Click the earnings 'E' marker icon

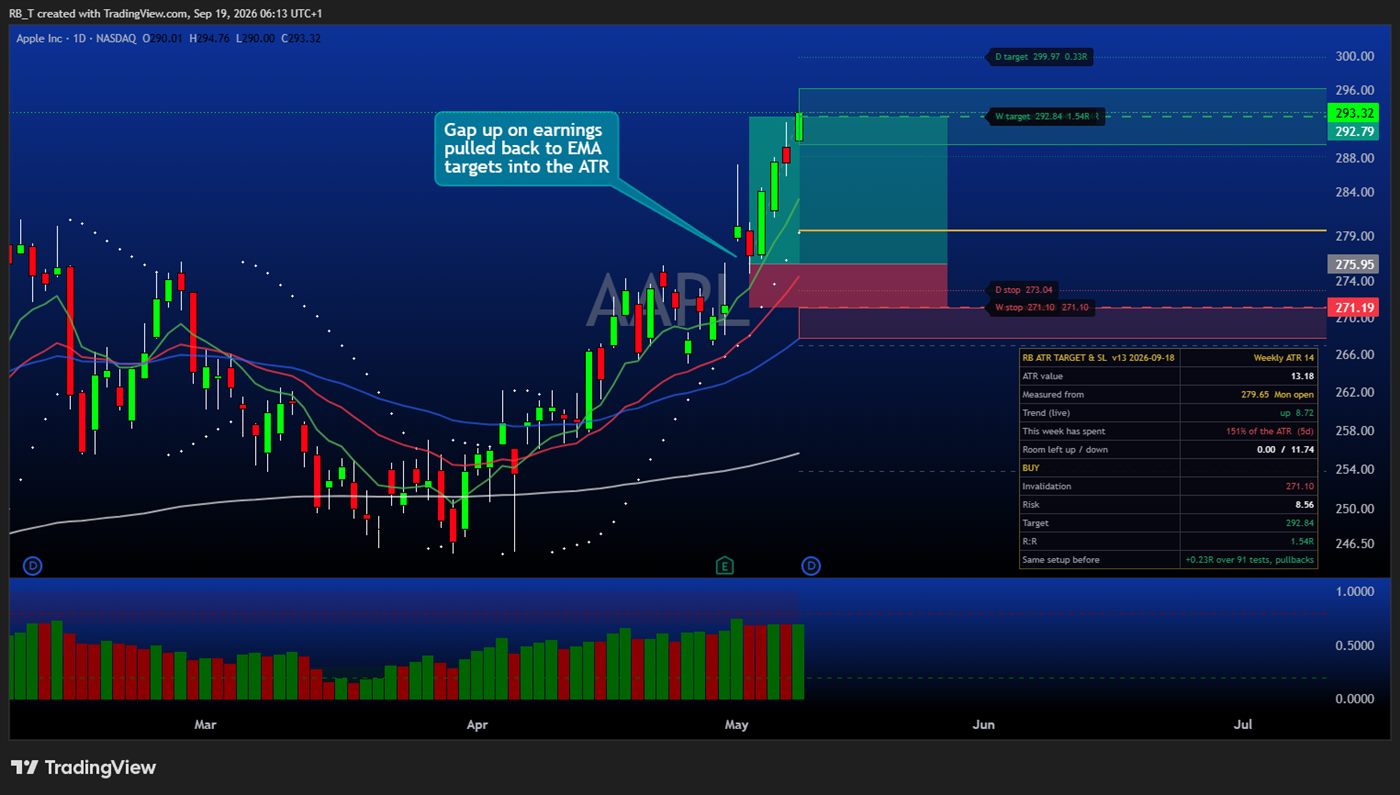tap(725, 566)
